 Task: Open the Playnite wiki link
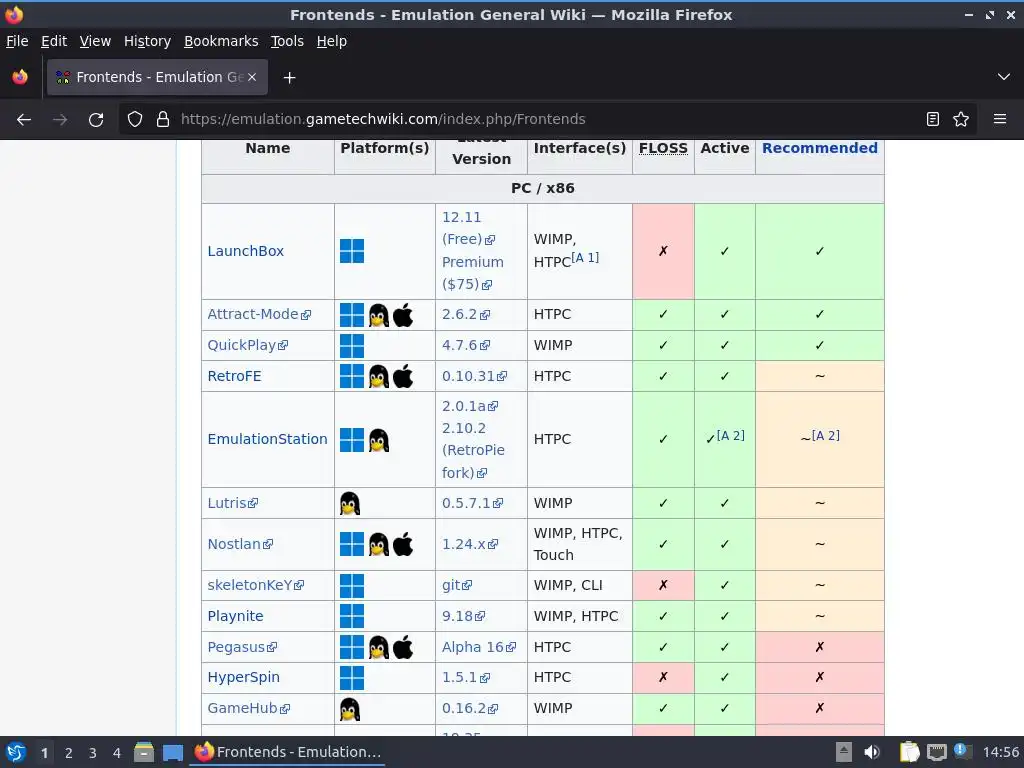coord(235,616)
